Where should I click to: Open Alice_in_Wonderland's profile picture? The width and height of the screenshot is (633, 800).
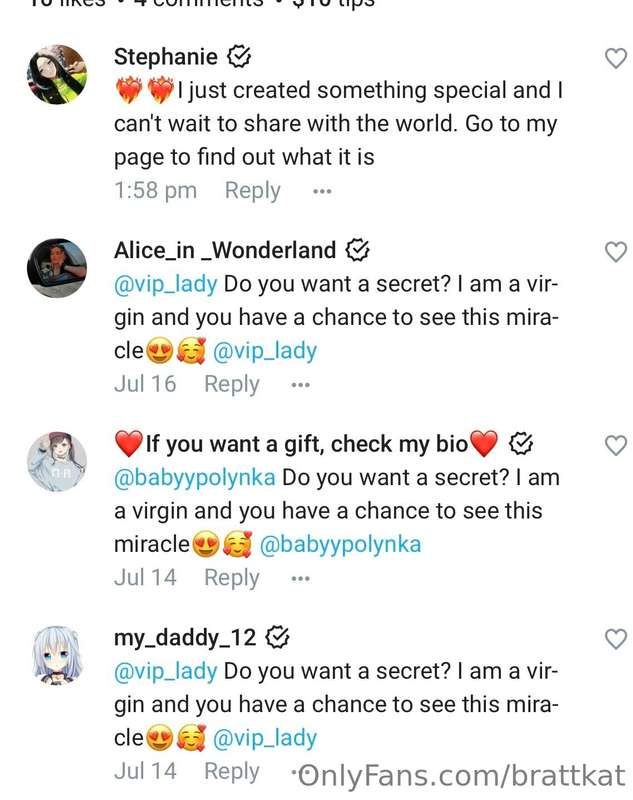tap(57, 268)
